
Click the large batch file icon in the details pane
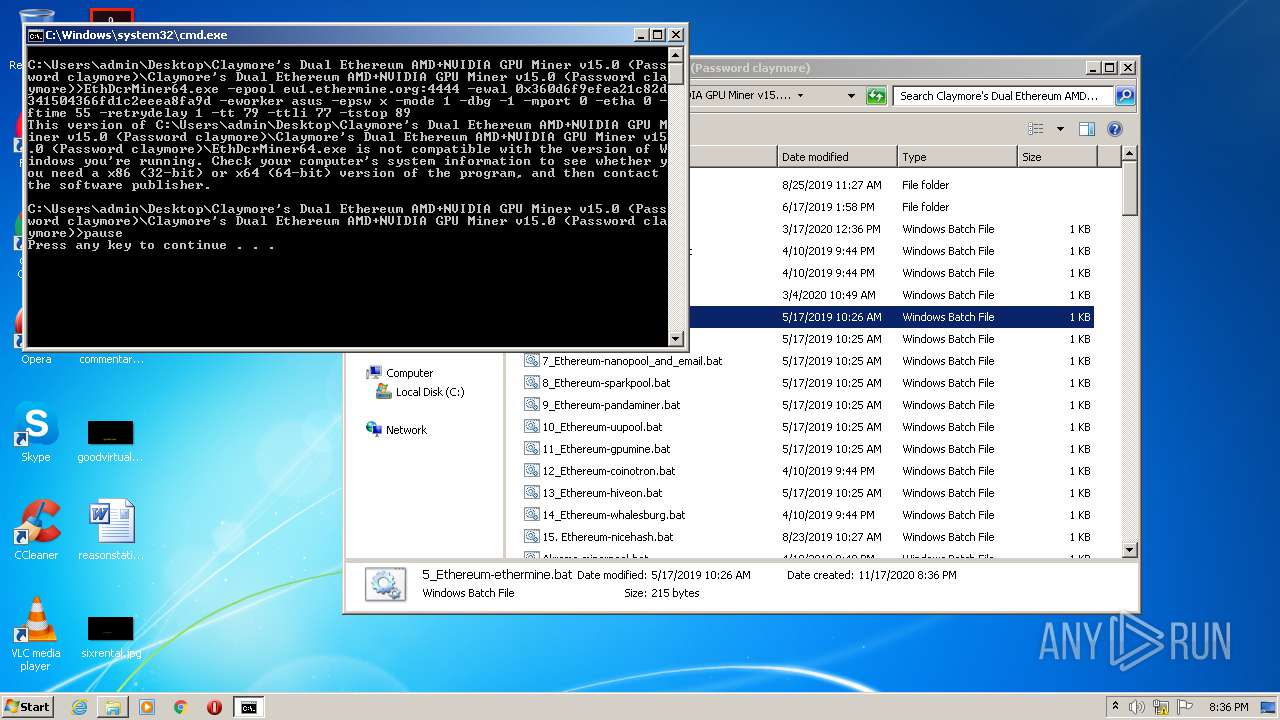point(385,584)
